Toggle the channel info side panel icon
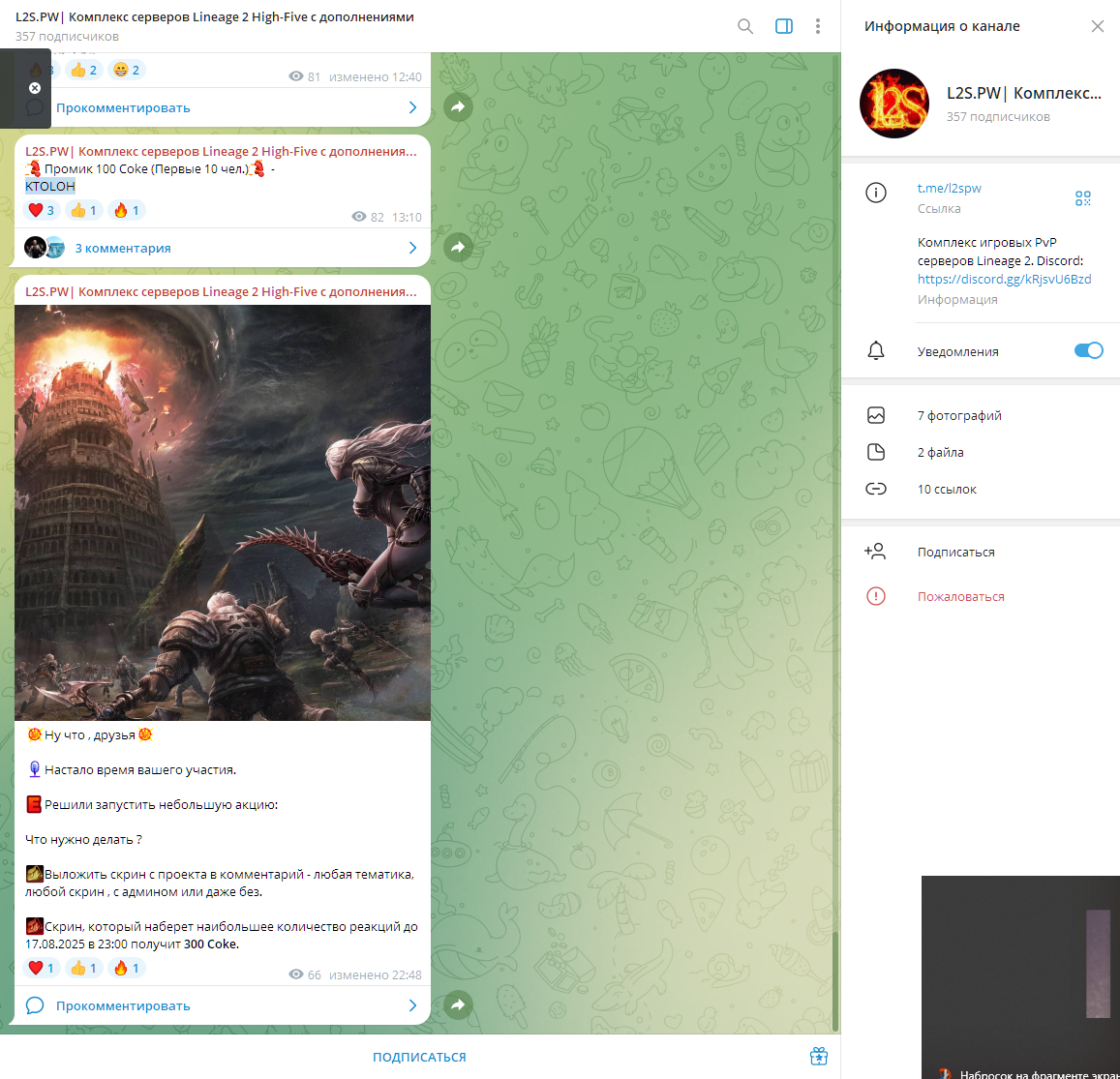This screenshot has width=1120, height=1079. 783,26
